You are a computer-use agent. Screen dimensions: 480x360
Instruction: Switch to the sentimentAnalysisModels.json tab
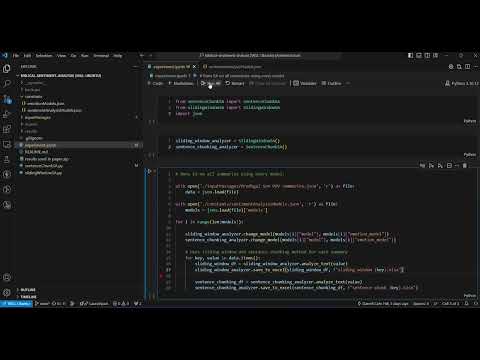click(x=232, y=67)
